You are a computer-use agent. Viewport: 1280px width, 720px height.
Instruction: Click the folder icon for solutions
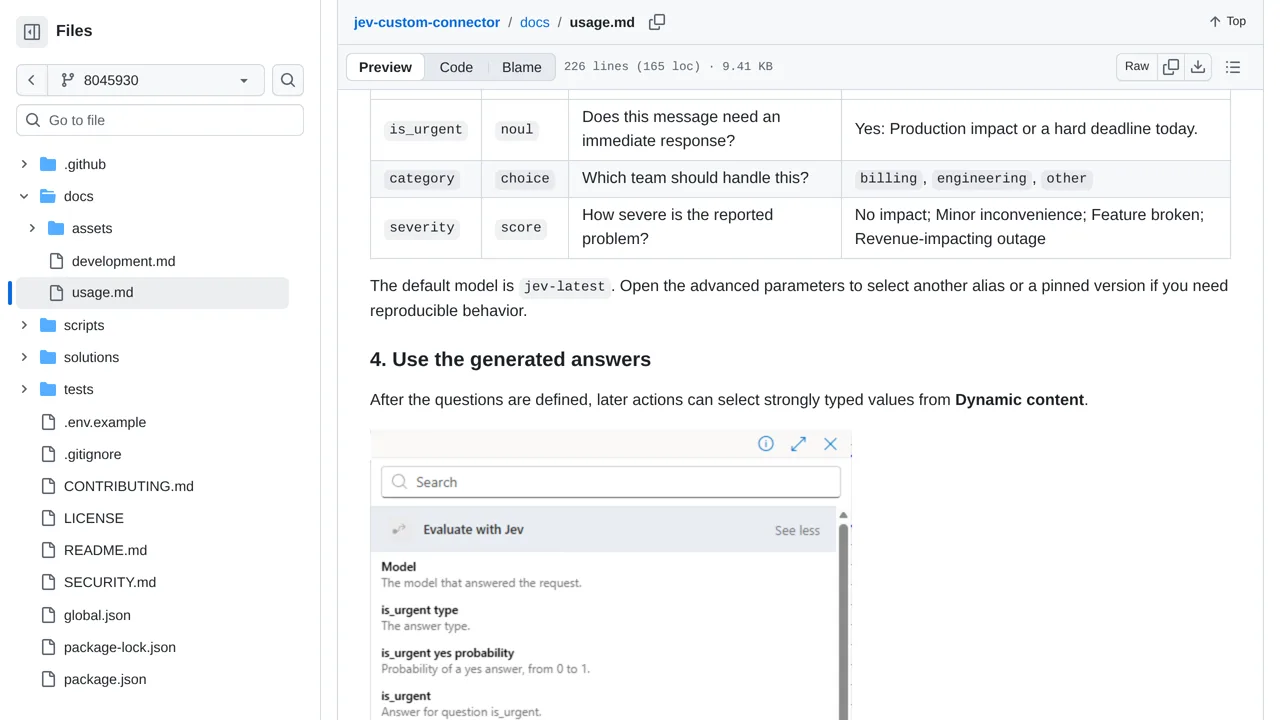(48, 357)
